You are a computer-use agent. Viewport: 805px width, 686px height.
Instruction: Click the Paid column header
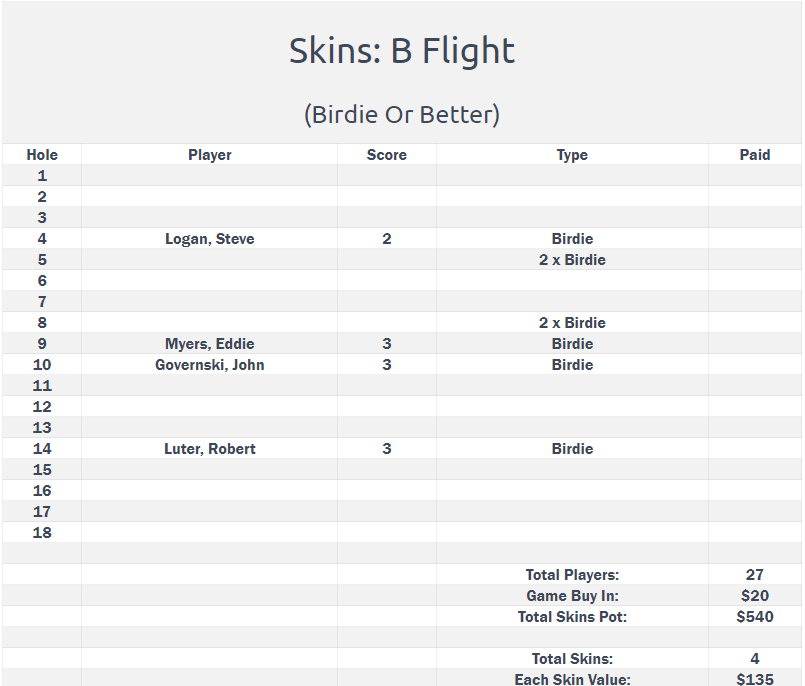pyautogui.click(x=755, y=155)
